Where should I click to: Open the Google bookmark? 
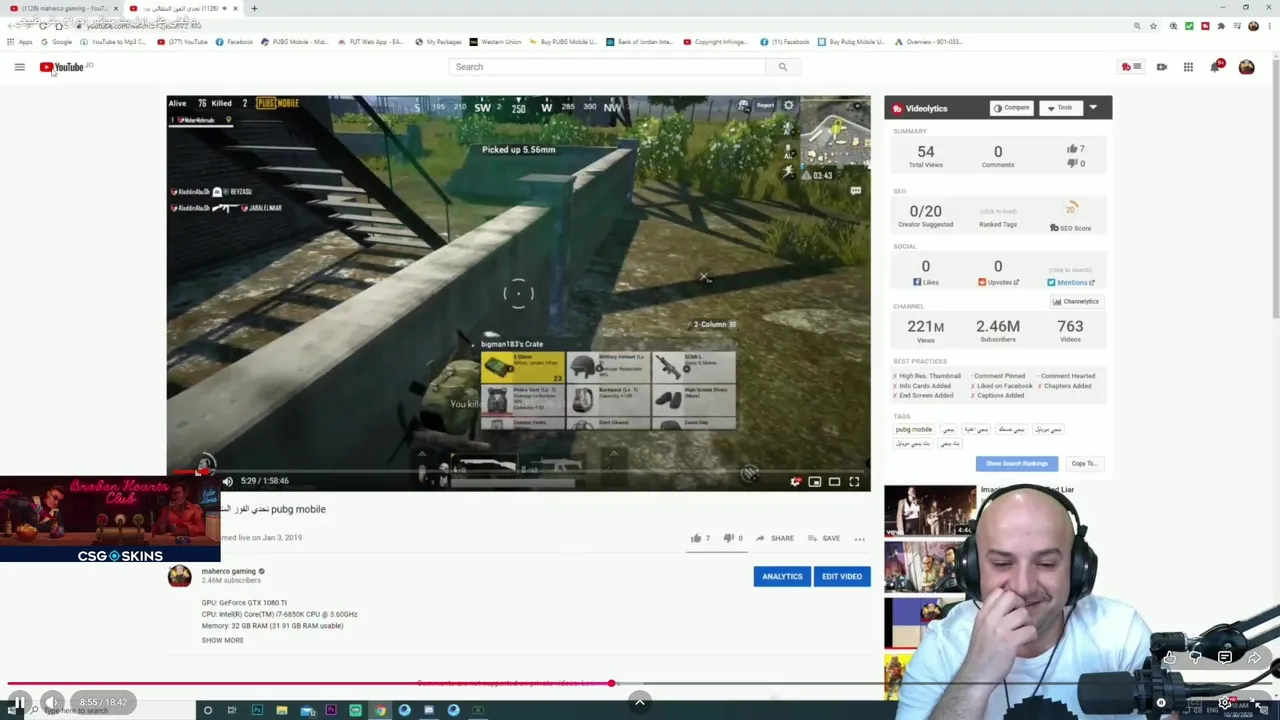(x=56, y=42)
